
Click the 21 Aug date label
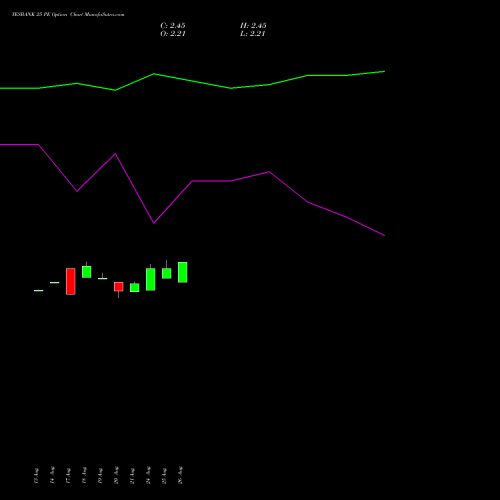pos(132,475)
